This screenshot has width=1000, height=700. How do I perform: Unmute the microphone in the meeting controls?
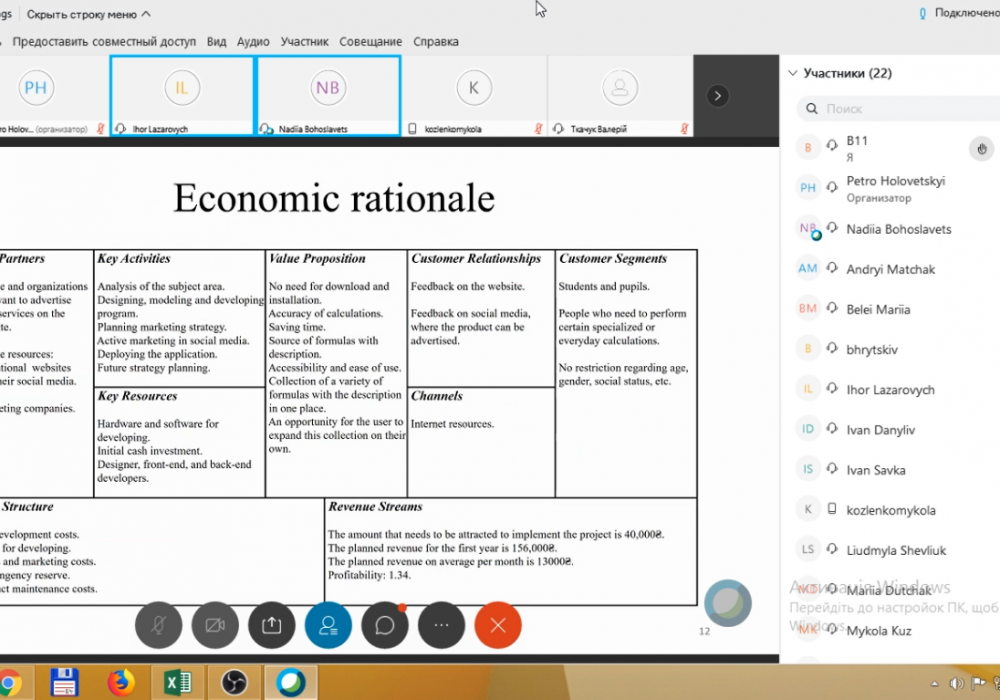click(x=159, y=625)
